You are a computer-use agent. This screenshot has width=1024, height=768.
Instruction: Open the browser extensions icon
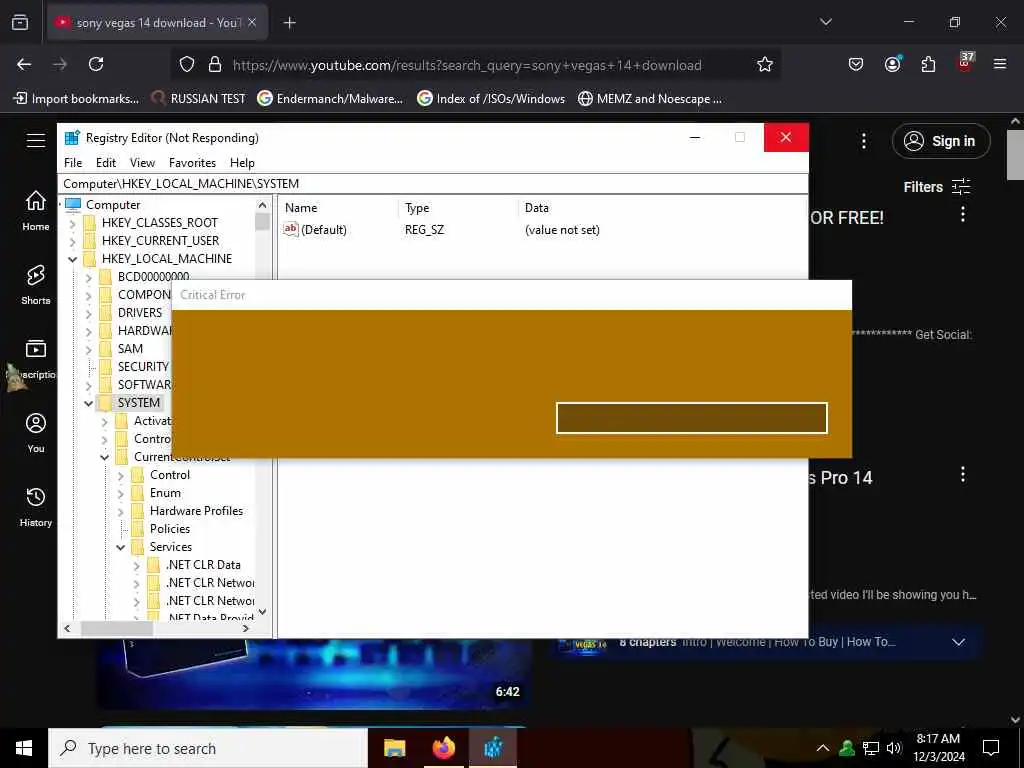tap(928, 64)
